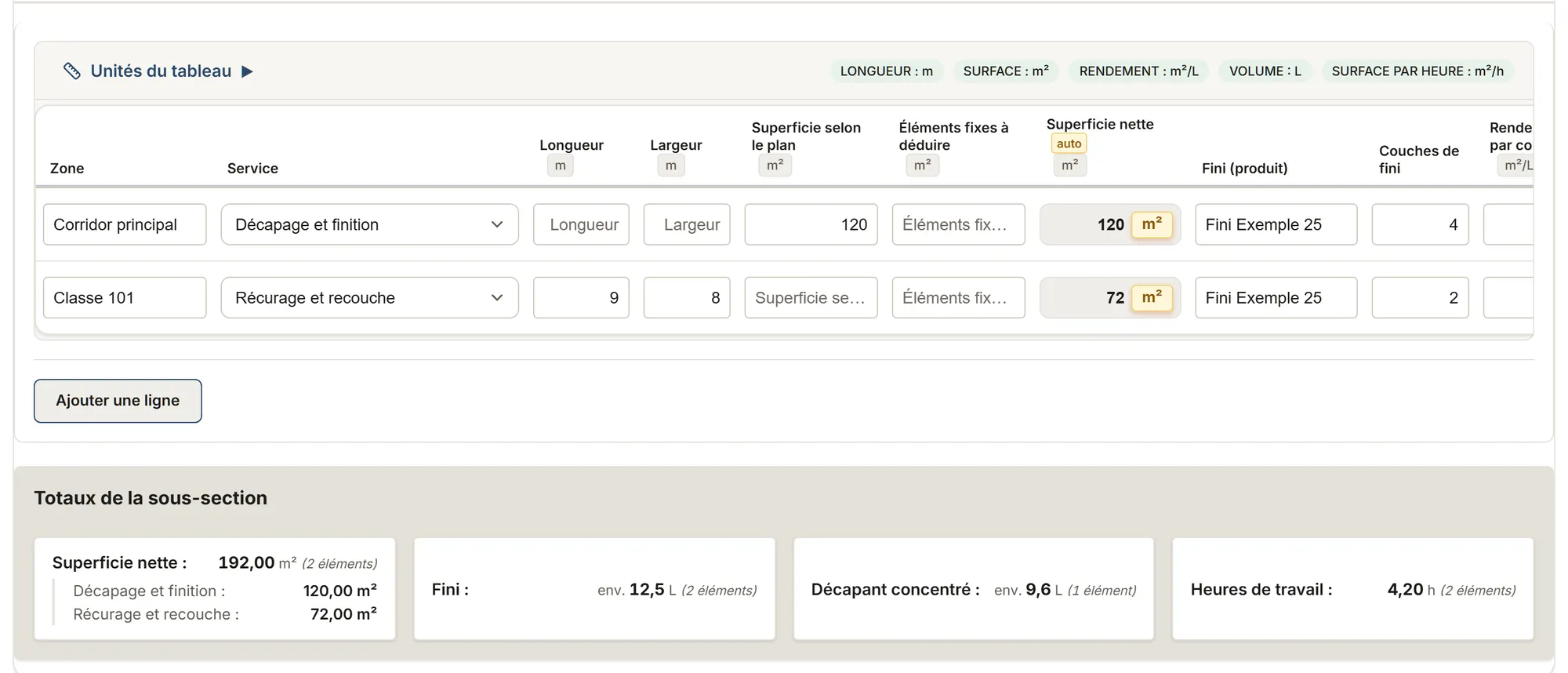Open the Récurage et recouche service dropdown

(369, 297)
